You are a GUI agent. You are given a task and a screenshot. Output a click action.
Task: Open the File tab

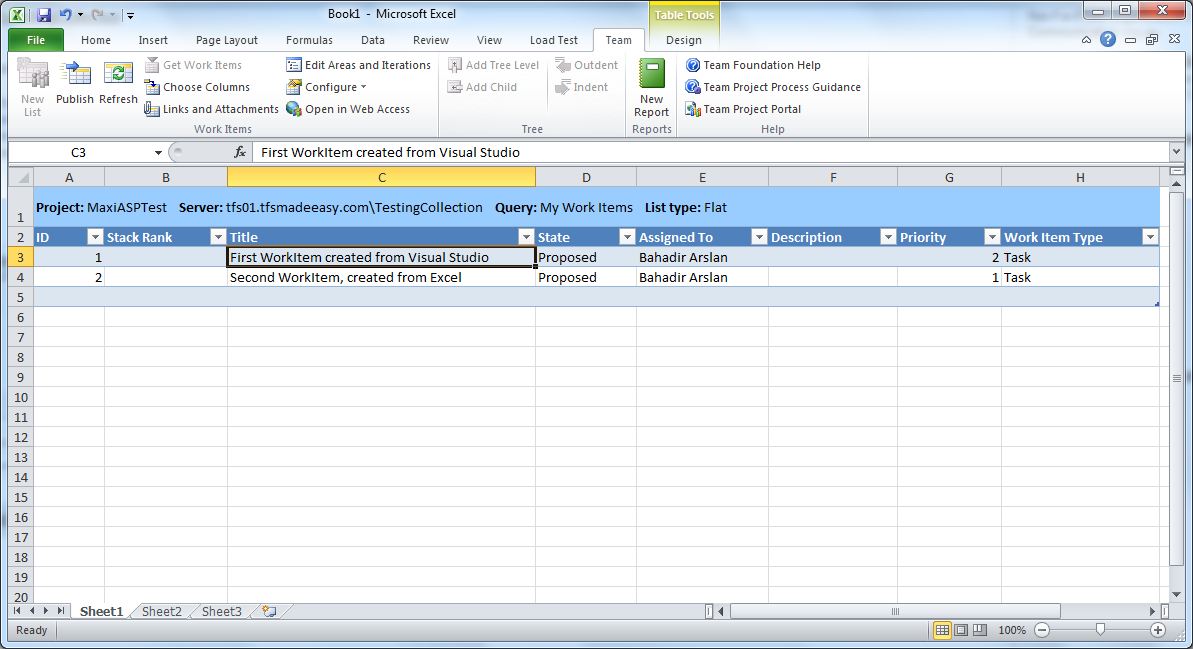[x=36, y=40]
